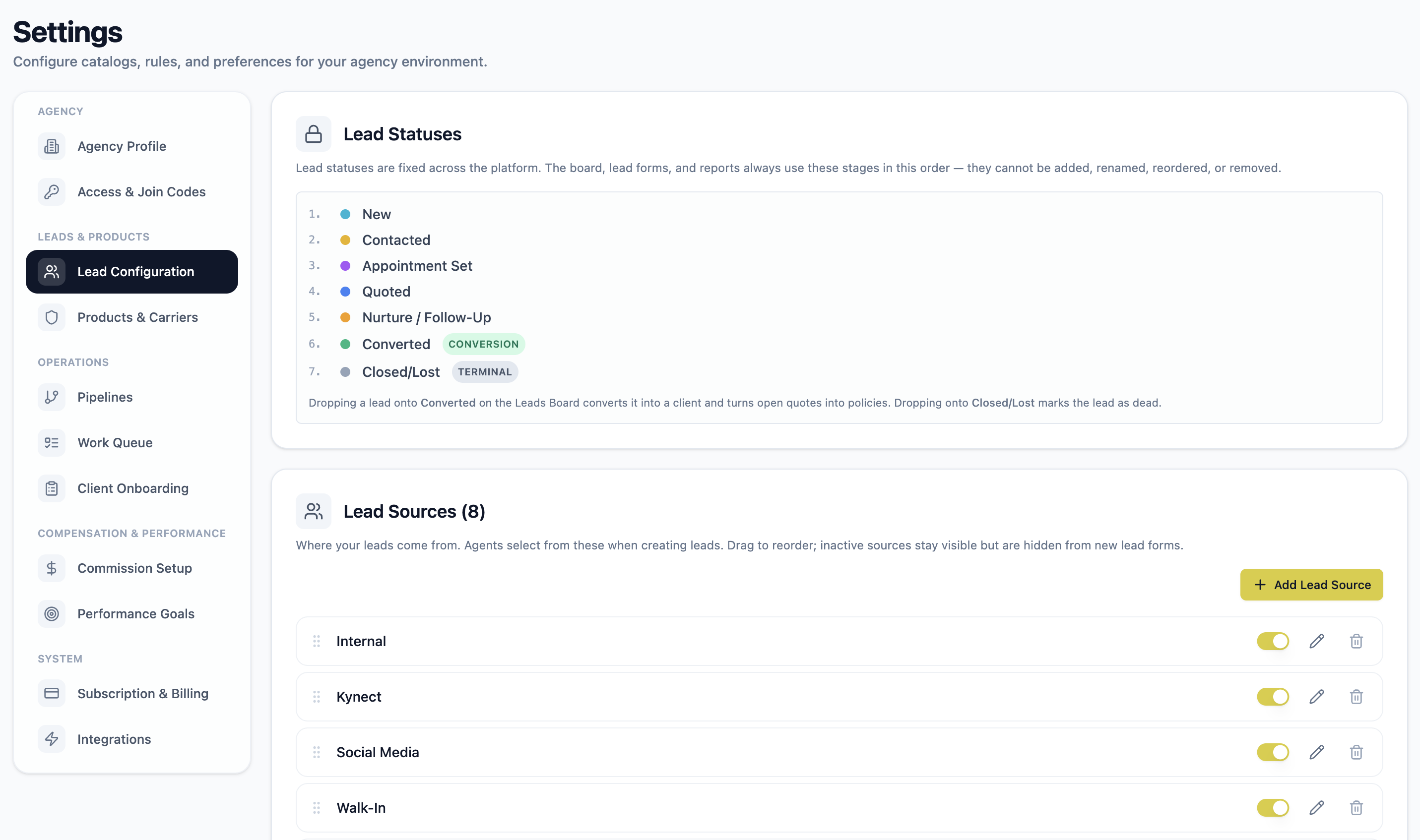
Task: Click the lock icon beside Lead Statuses
Action: pyautogui.click(x=314, y=134)
